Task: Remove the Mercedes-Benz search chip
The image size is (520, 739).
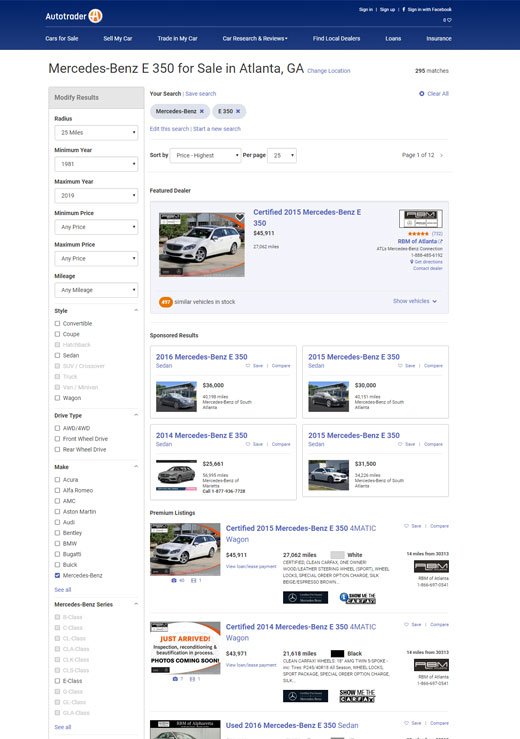Action: point(202,111)
